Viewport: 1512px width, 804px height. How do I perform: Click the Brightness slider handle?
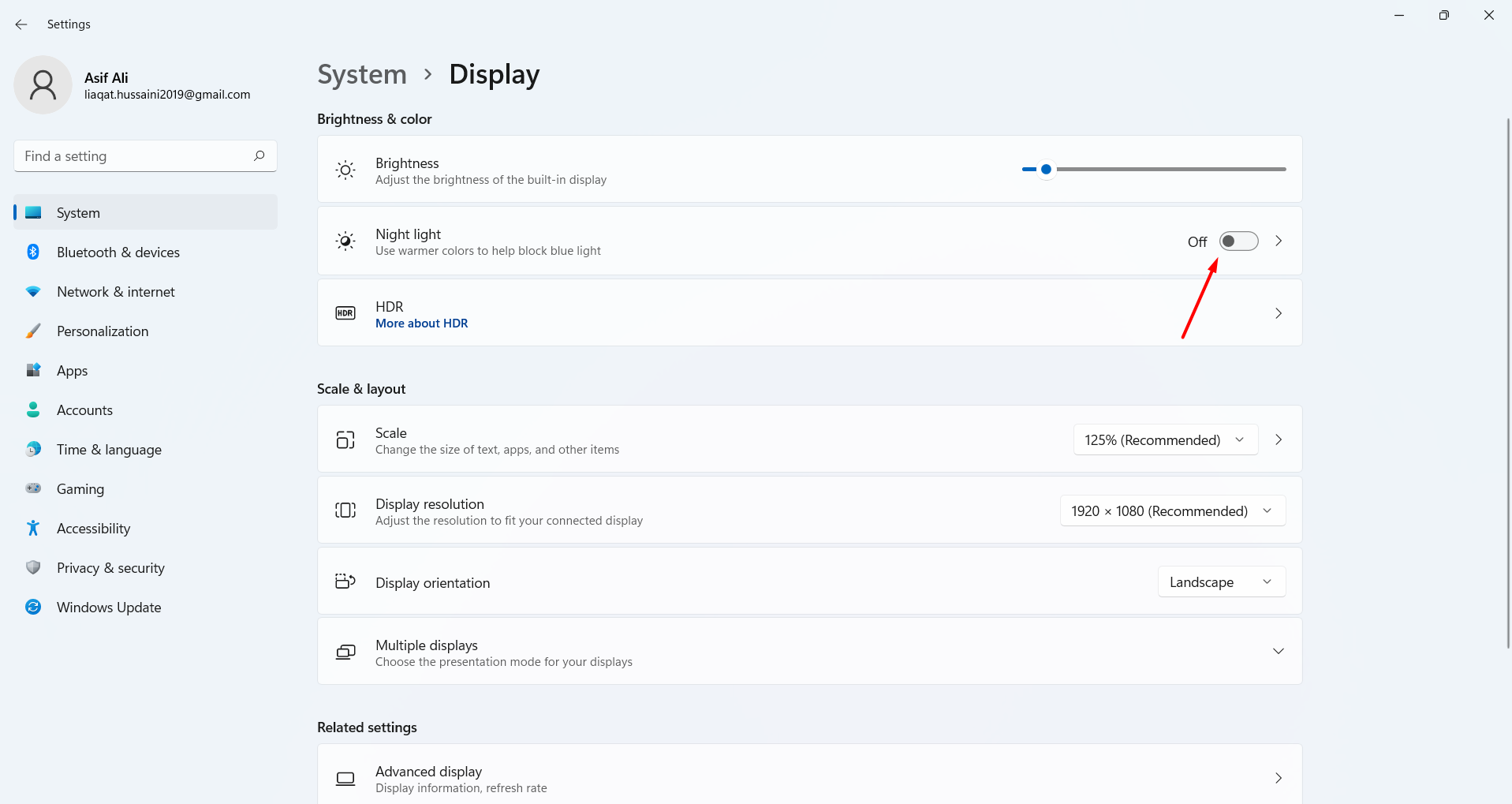1046,169
